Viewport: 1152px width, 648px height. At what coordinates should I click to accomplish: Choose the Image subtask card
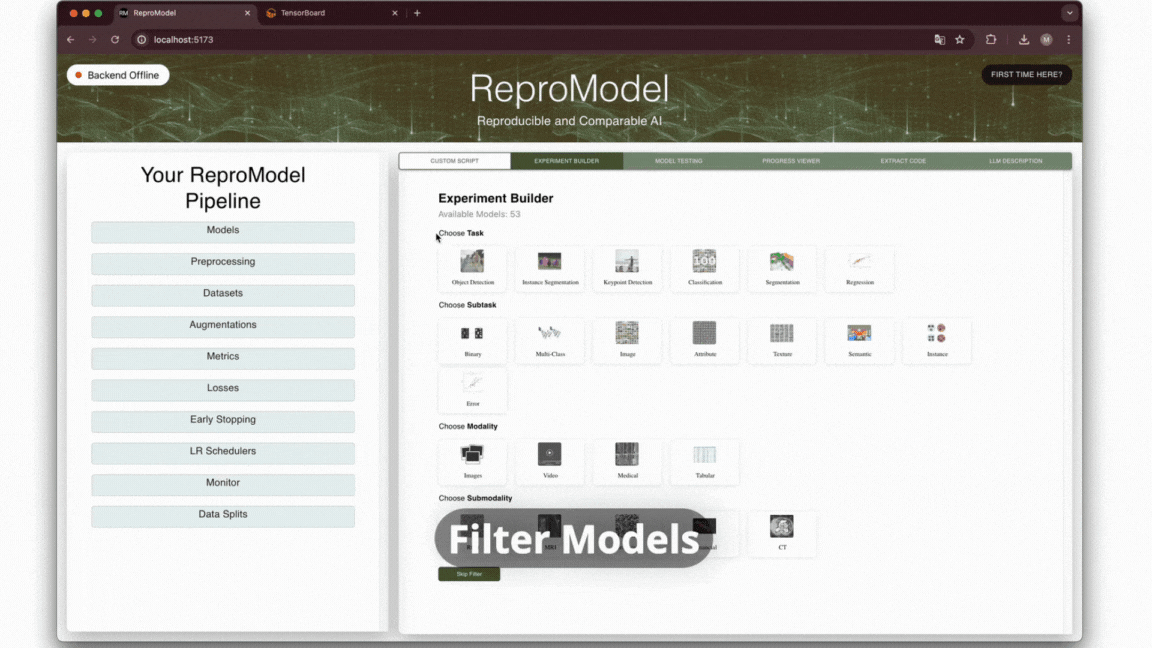(627, 340)
